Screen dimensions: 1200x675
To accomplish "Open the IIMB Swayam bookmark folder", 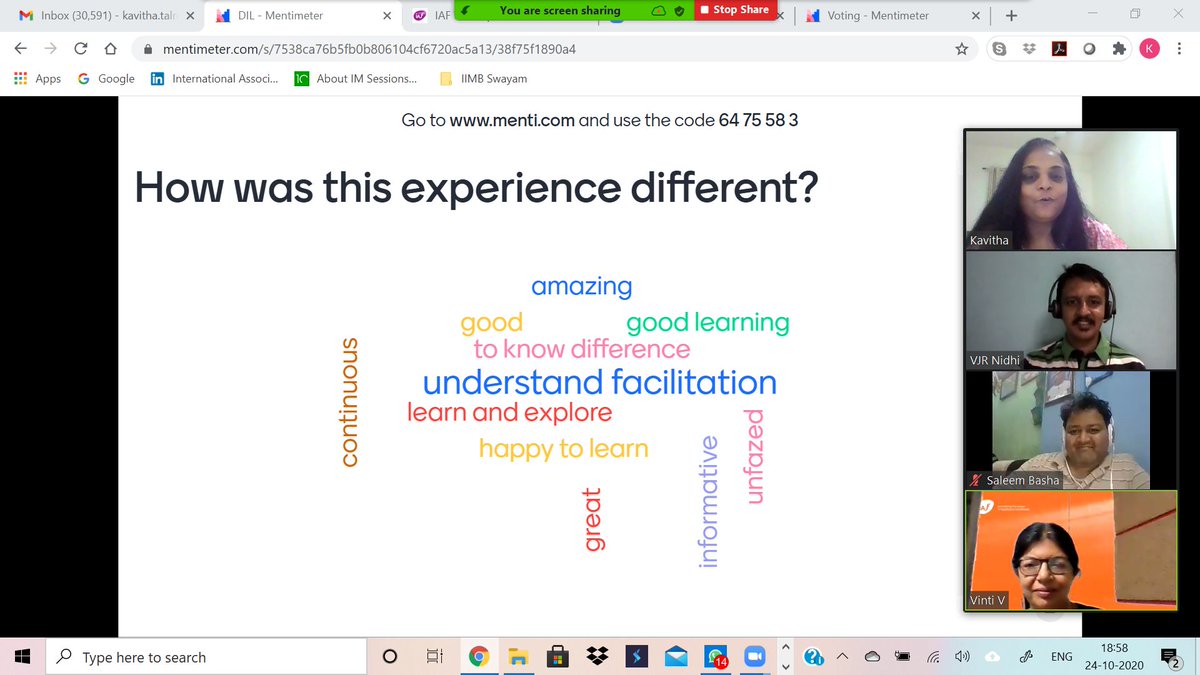I will coord(483,78).
